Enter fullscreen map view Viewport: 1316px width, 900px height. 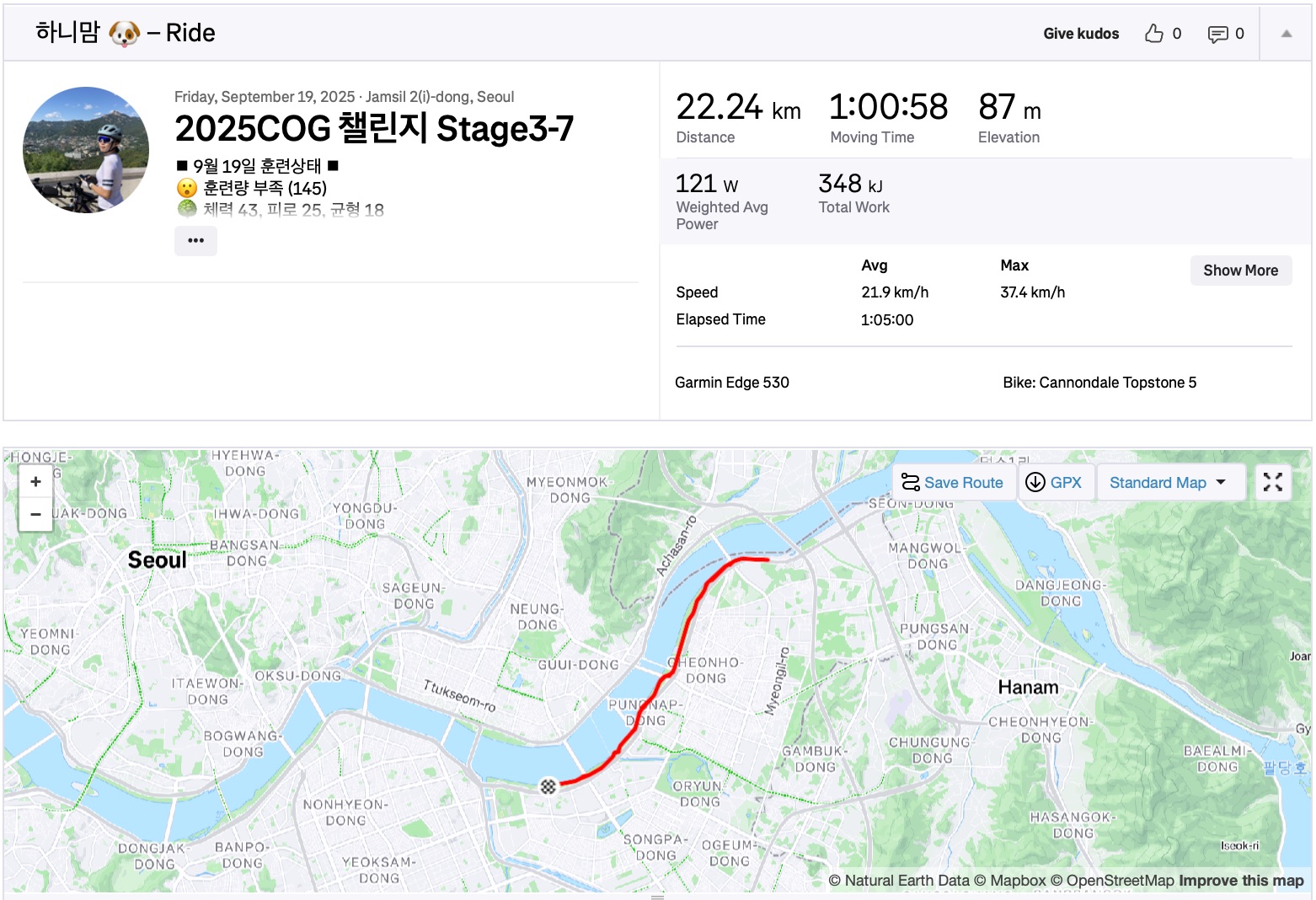[1272, 482]
